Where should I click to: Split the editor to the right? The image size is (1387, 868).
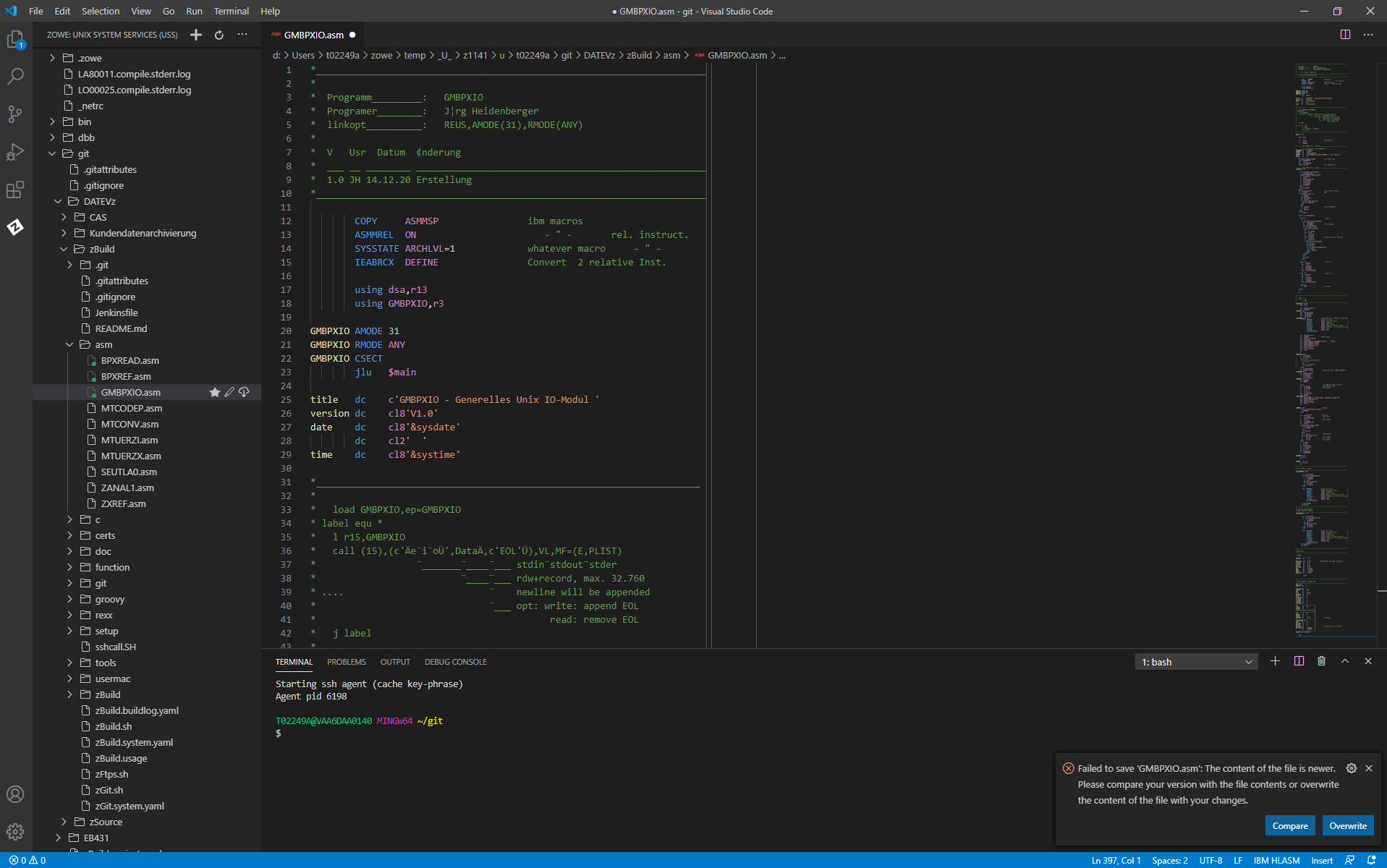click(1345, 35)
